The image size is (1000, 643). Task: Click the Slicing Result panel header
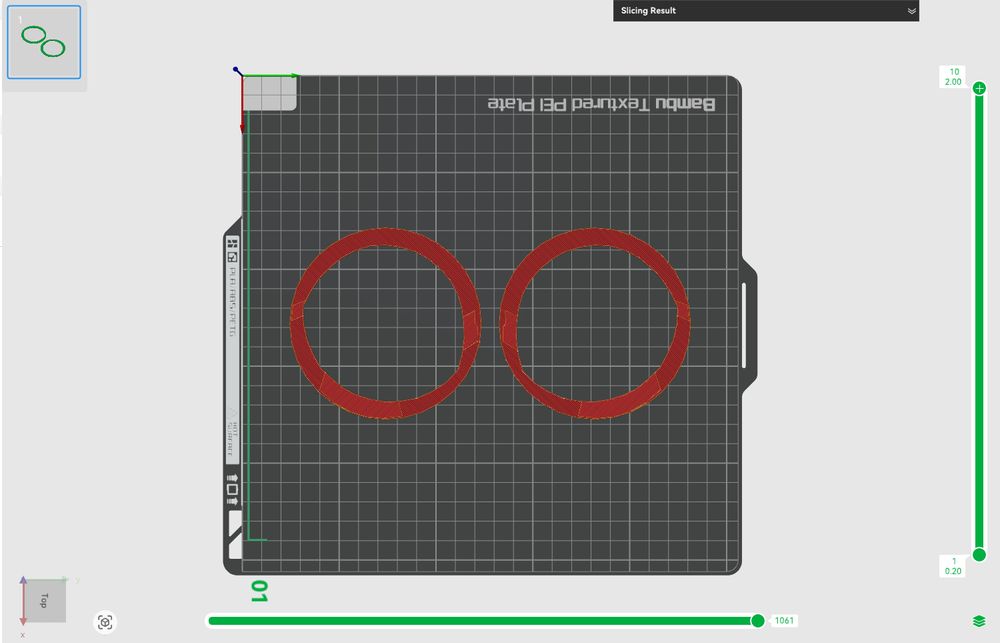[x=765, y=11]
